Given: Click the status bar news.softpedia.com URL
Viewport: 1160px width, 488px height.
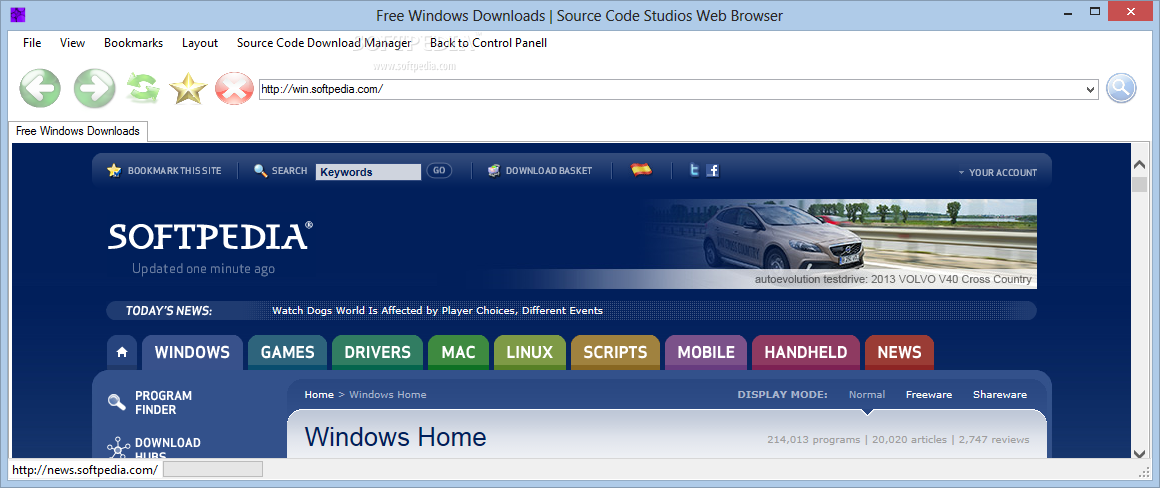Looking at the screenshot, I should point(85,470).
